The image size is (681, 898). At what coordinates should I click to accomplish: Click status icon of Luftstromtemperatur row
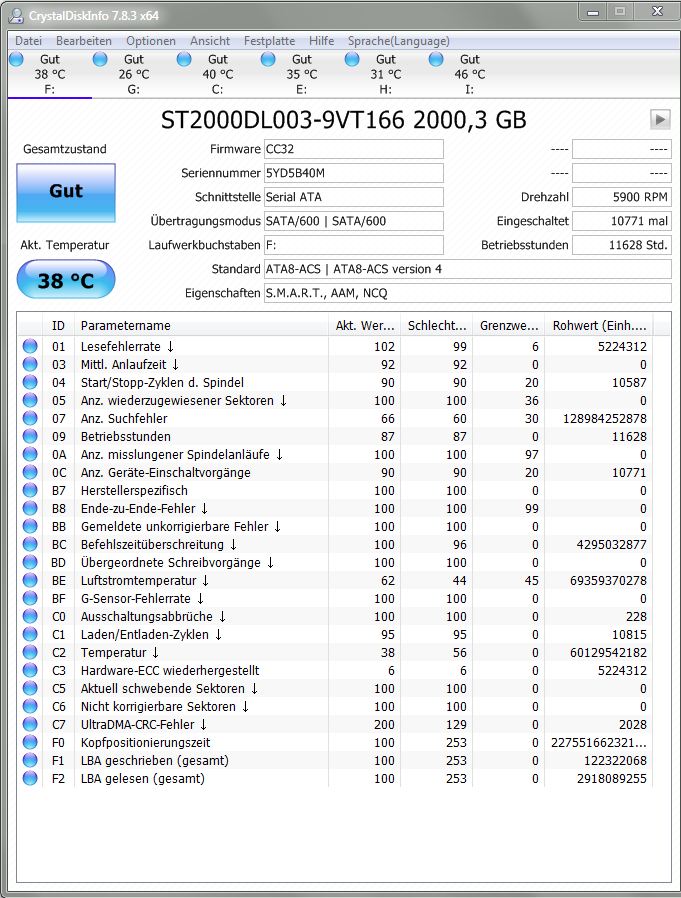[x=30, y=580]
